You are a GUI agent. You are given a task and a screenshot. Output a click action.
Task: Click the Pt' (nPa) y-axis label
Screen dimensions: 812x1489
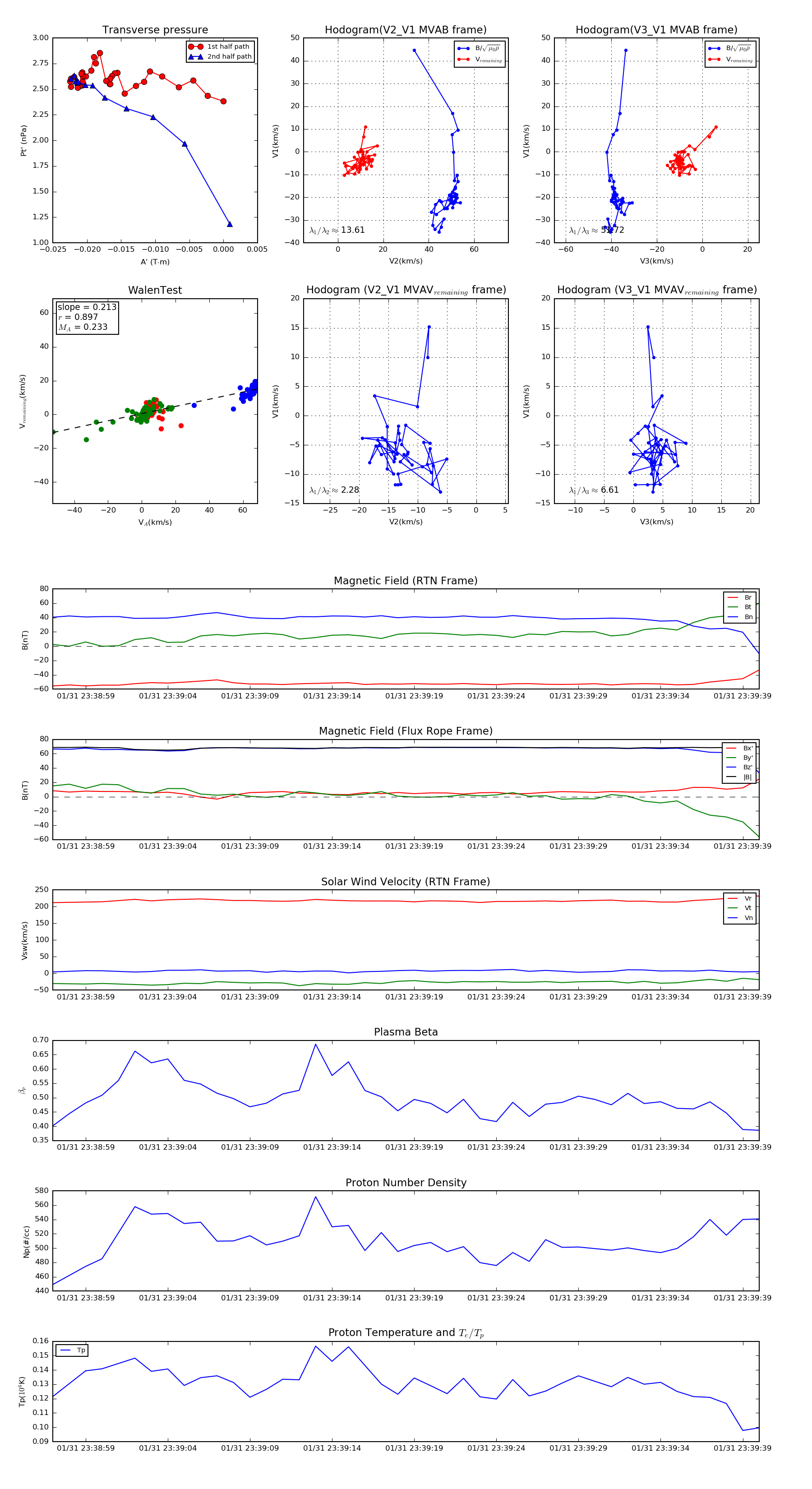tap(24, 140)
